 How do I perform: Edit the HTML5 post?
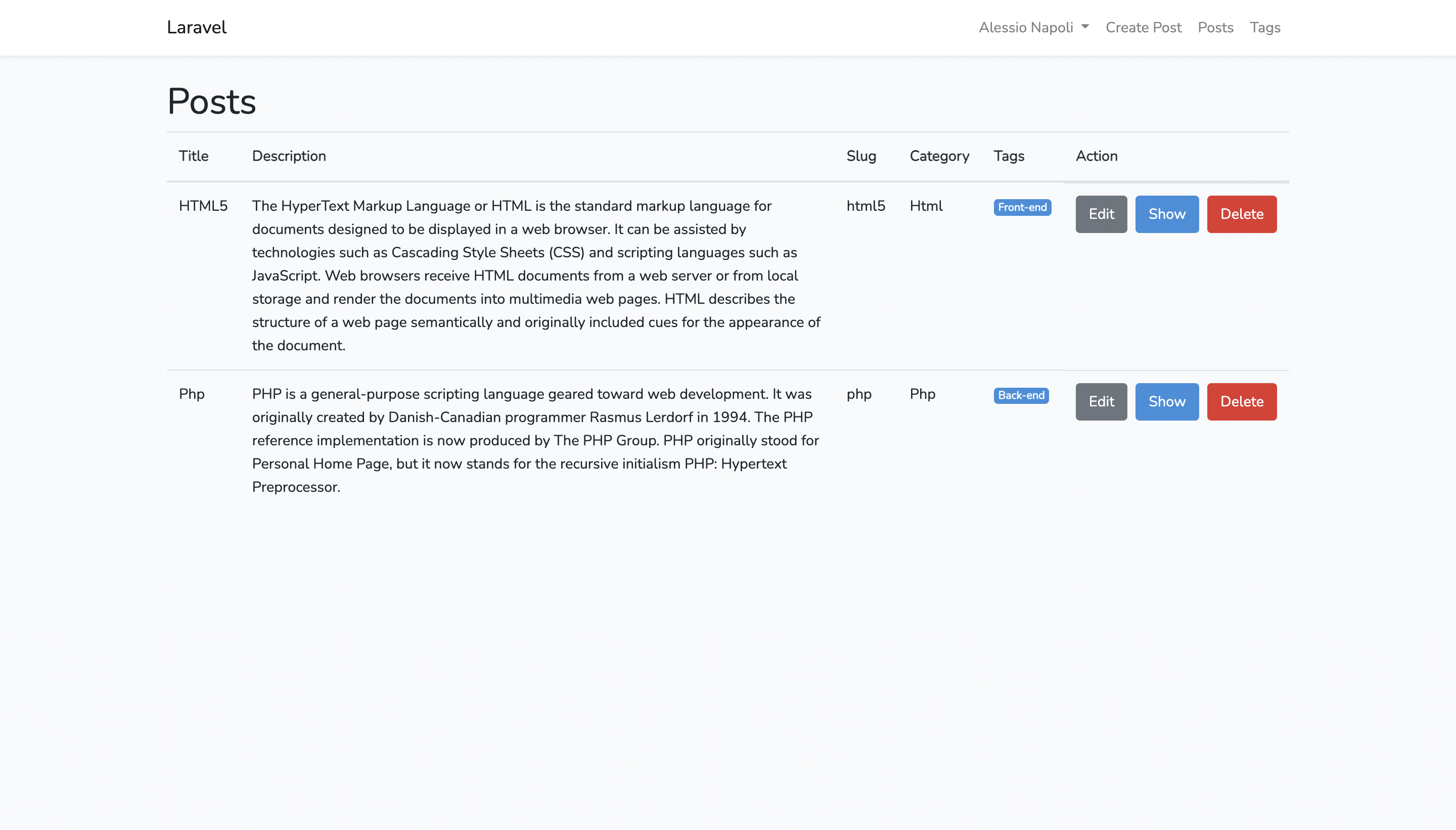point(1100,214)
